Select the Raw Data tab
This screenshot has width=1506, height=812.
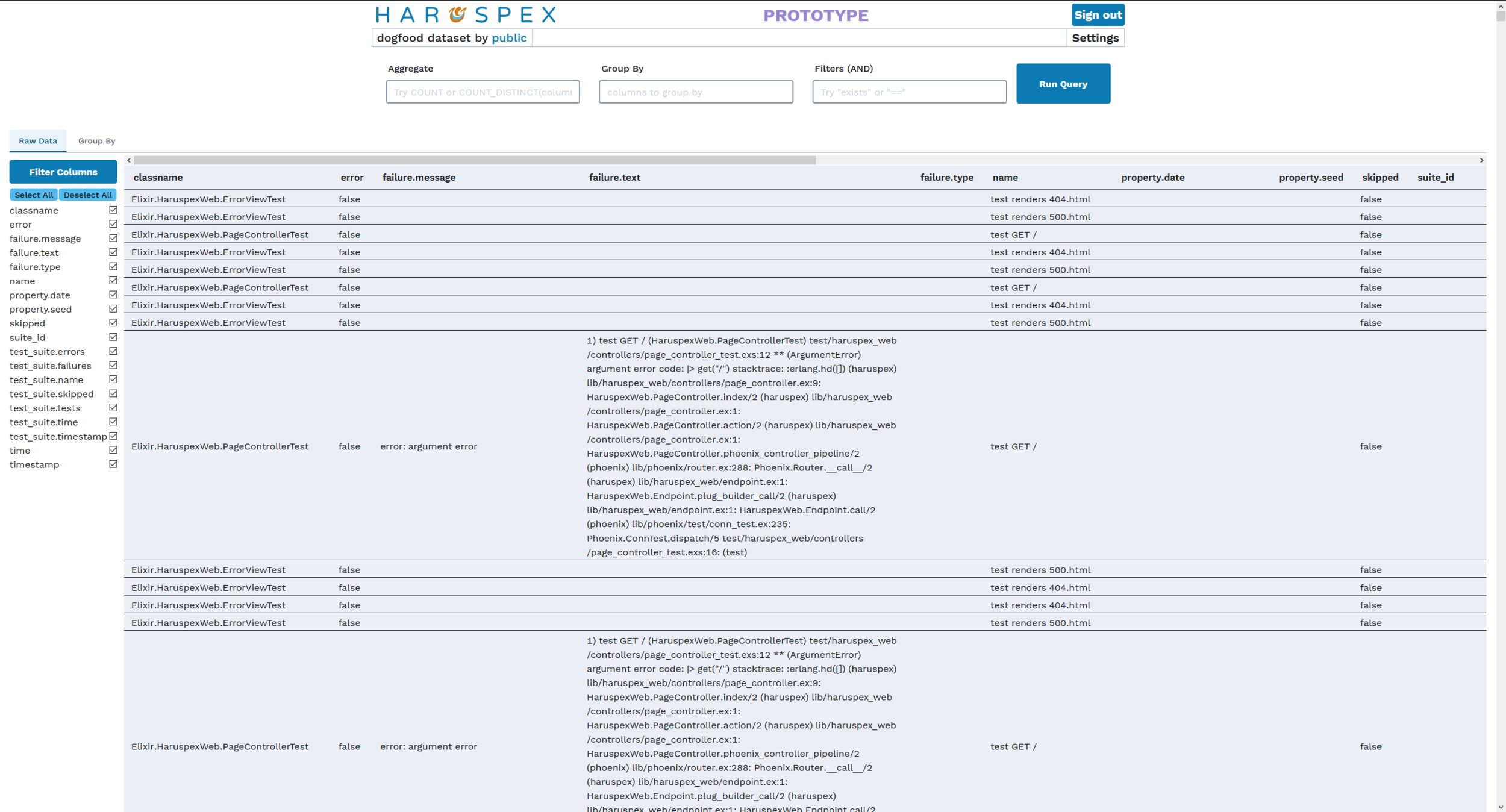[x=38, y=141]
